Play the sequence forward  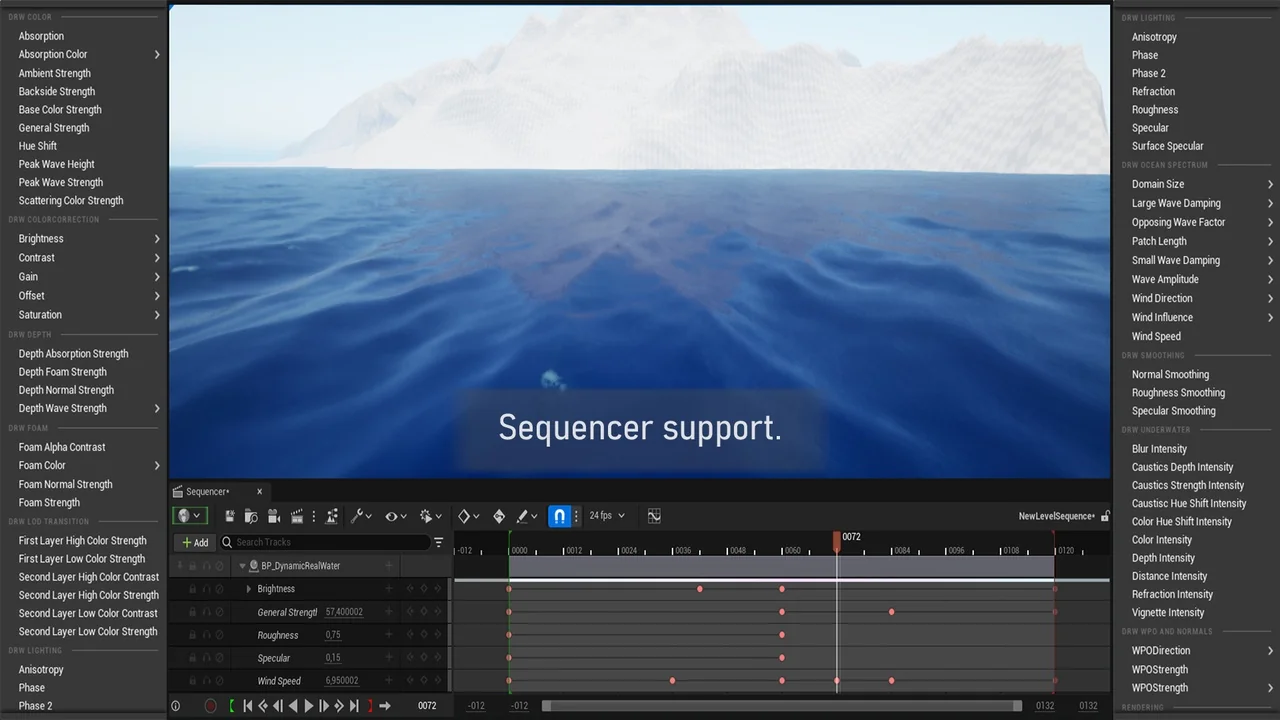click(309, 706)
